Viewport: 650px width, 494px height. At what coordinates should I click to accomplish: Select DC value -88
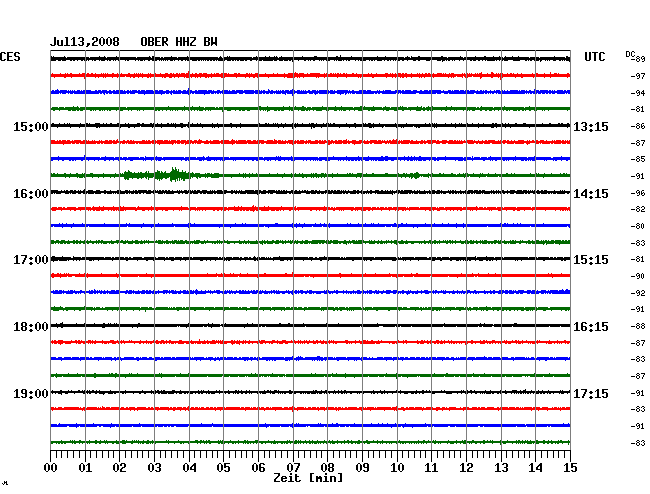(638, 327)
